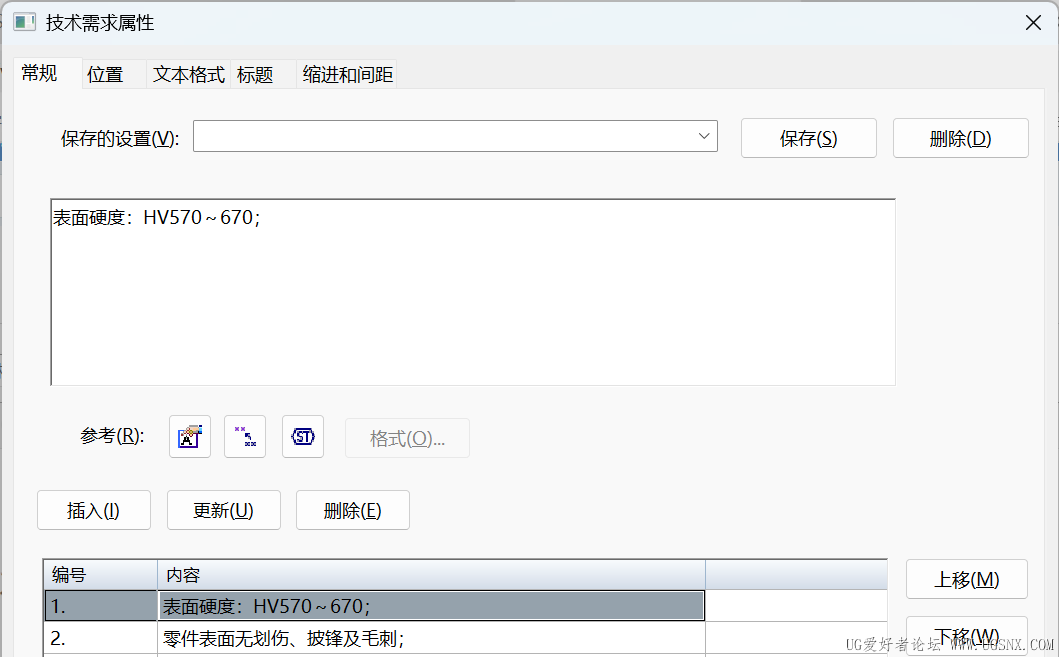Click the 格式(O)... button
The height and width of the screenshot is (657, 1059).
pyautogui.click(x=407, y=438)
